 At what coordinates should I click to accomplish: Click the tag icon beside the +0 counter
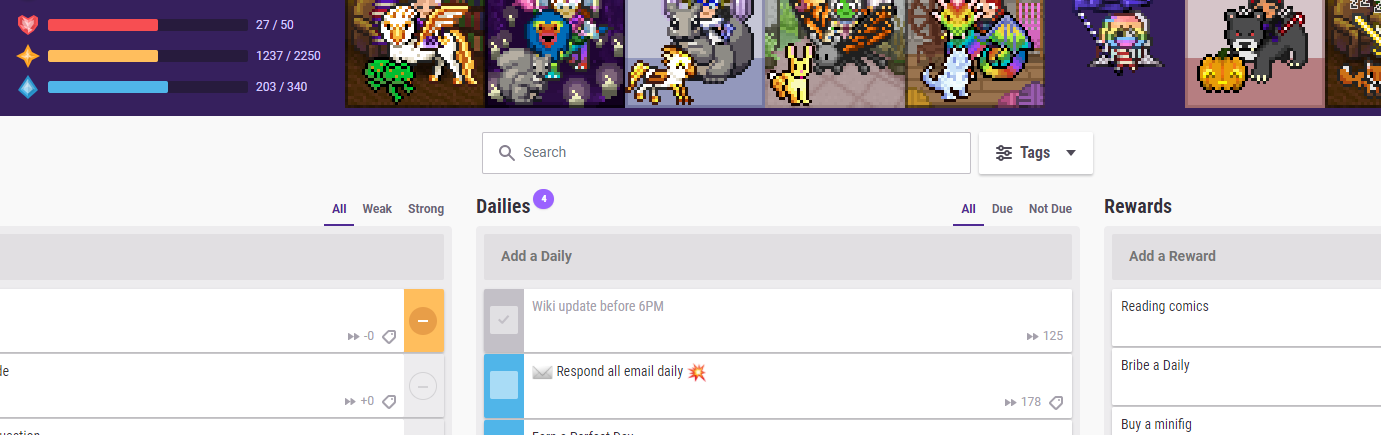(x=389, y=401)
